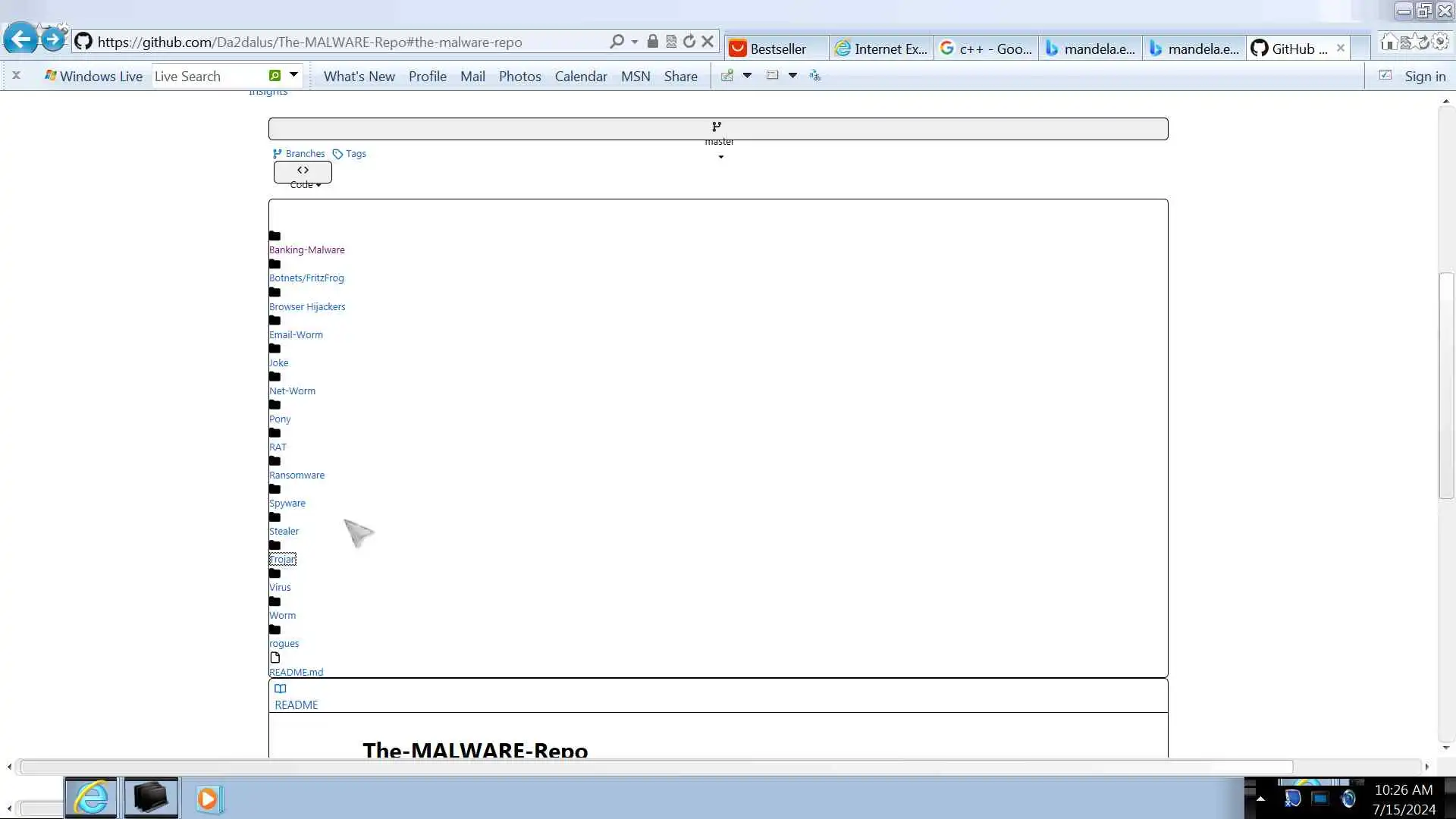
Task: Switch to the c++ Google tab
Action: point(986,49)
